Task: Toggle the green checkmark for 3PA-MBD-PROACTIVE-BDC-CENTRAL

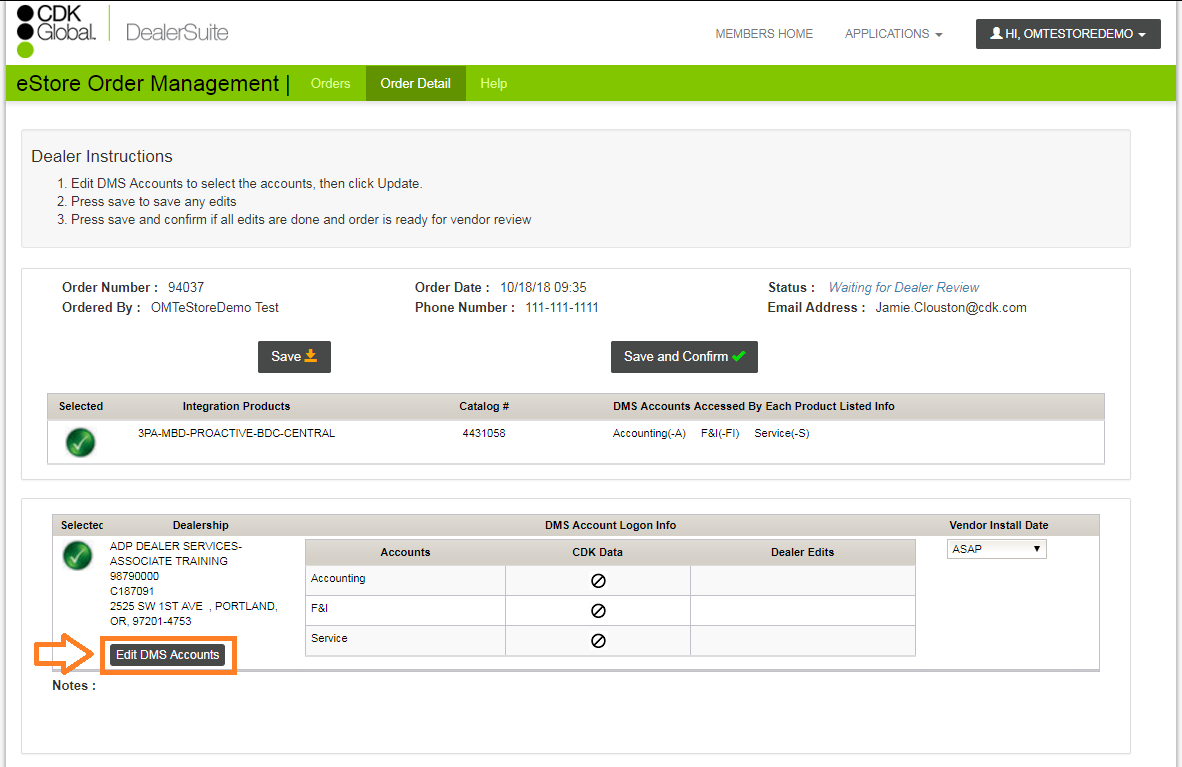Action: pyautogui.click(x=80, y=442)
